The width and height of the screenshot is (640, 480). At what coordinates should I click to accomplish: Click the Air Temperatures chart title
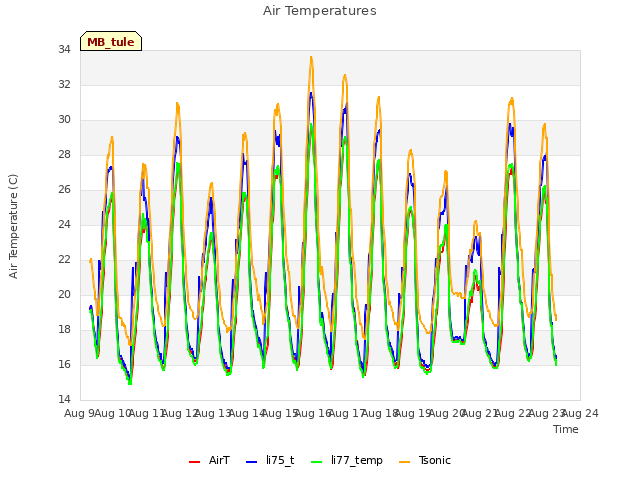(x=320, y=11)
